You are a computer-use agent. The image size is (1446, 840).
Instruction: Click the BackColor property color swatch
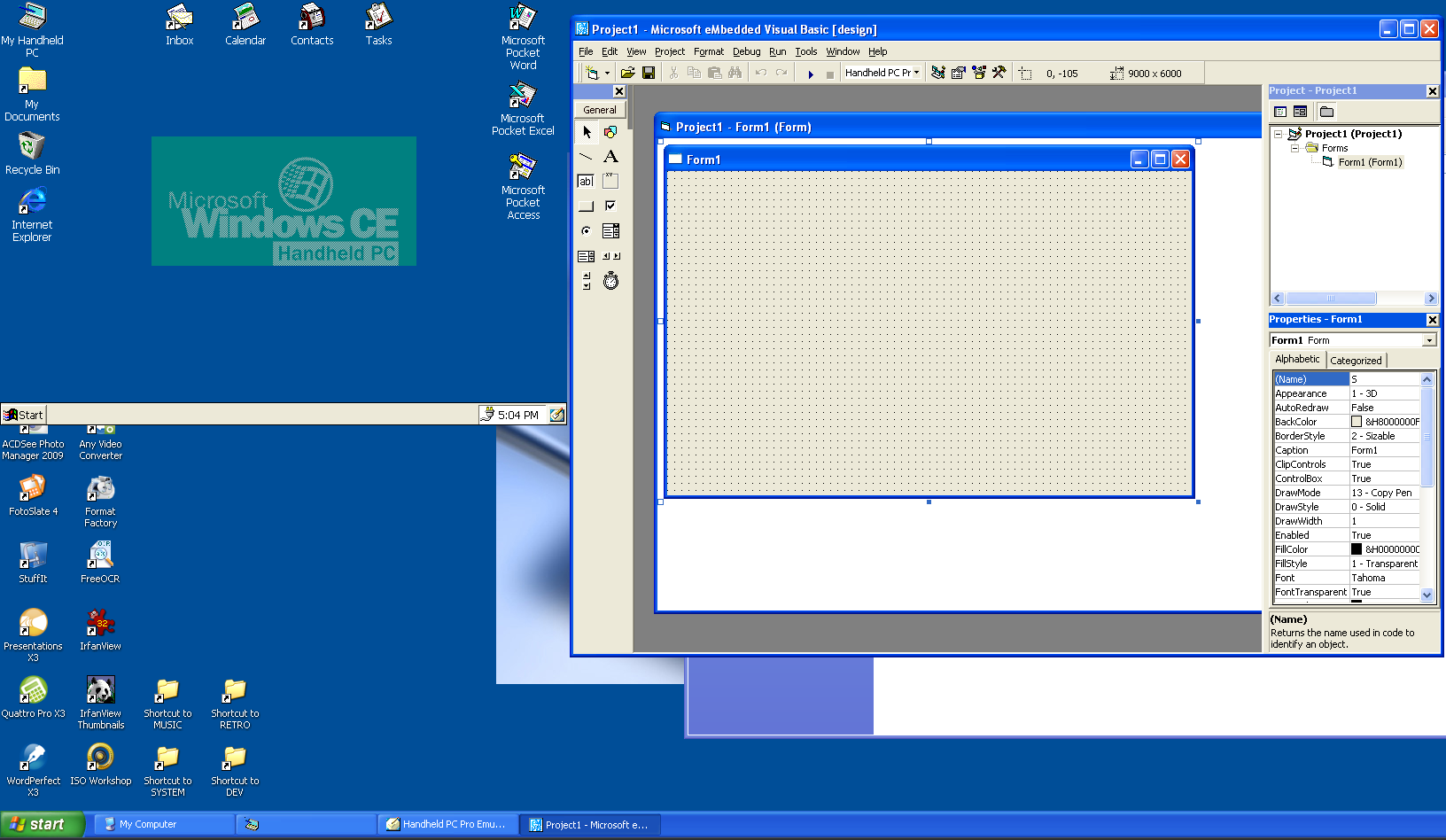click(x=1357, y=422)
